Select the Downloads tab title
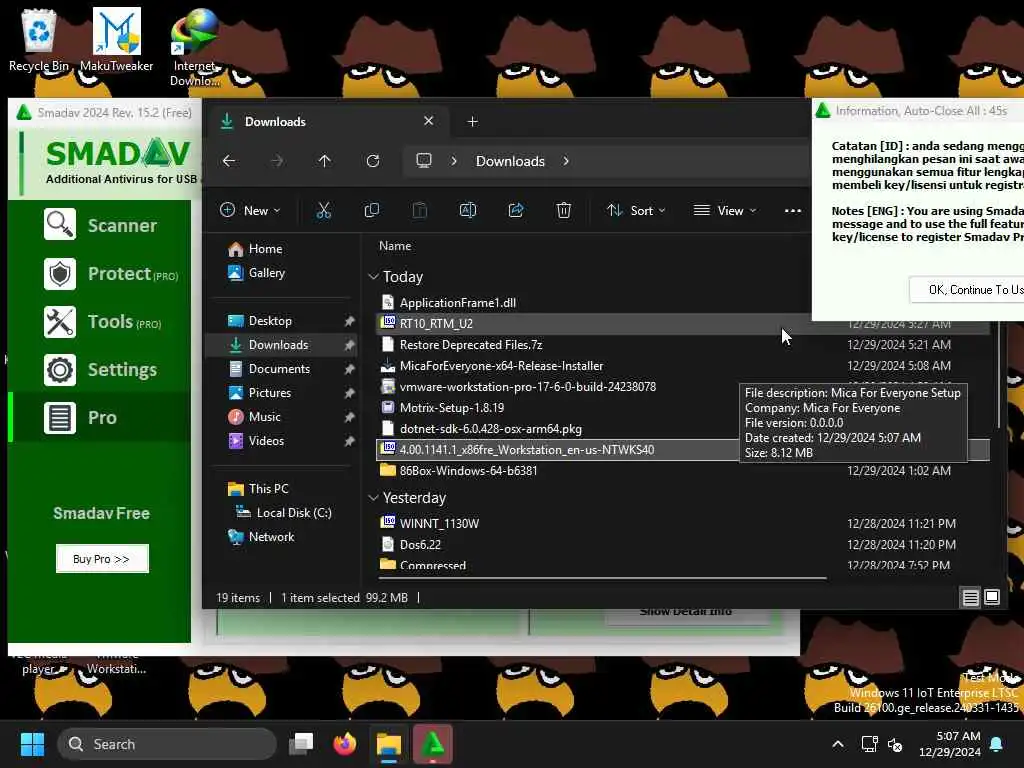The width and height of the screenshot is (1024, 768). click(275, 121)
